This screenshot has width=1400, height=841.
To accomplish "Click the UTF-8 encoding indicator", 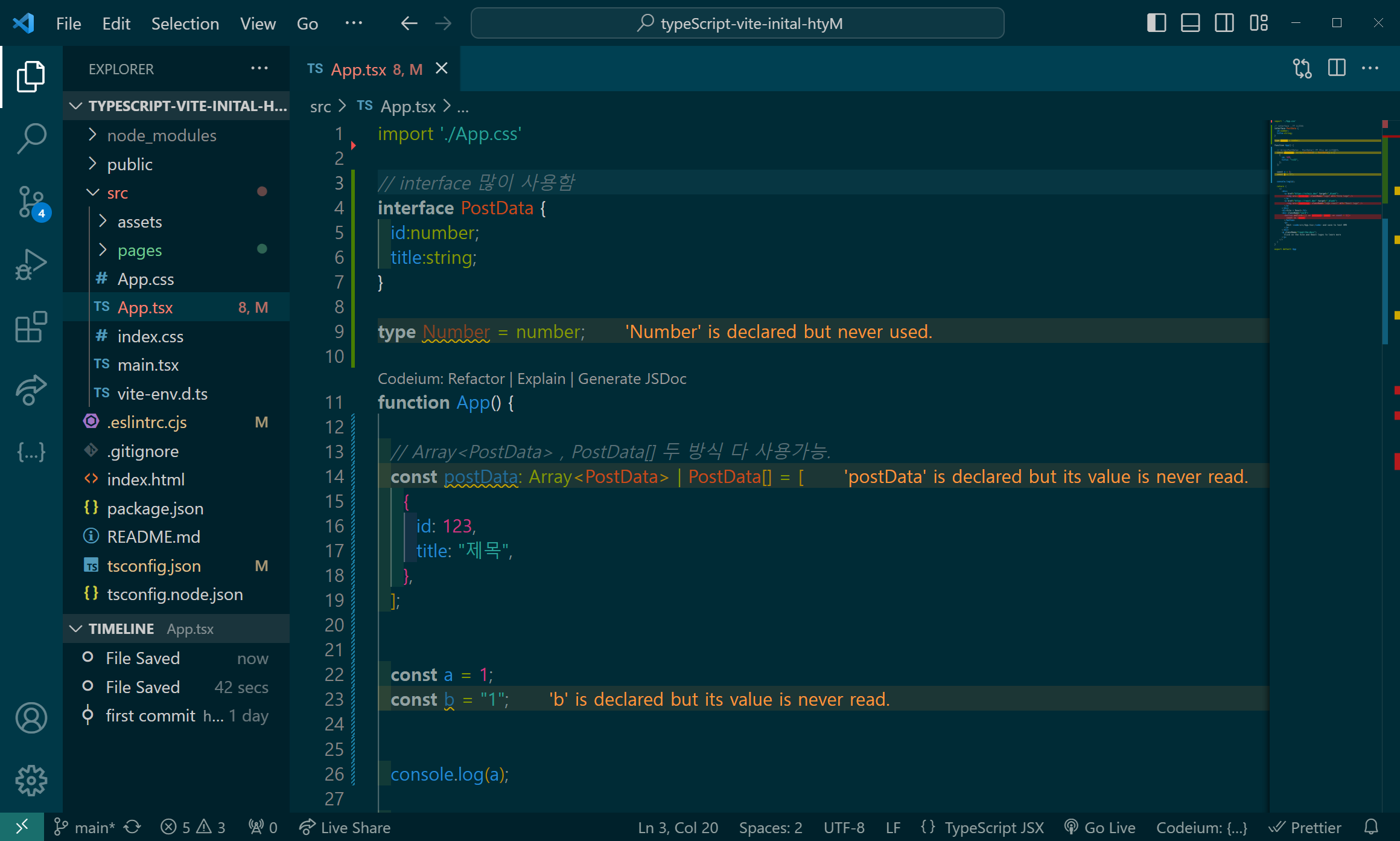I will point(844,827).
